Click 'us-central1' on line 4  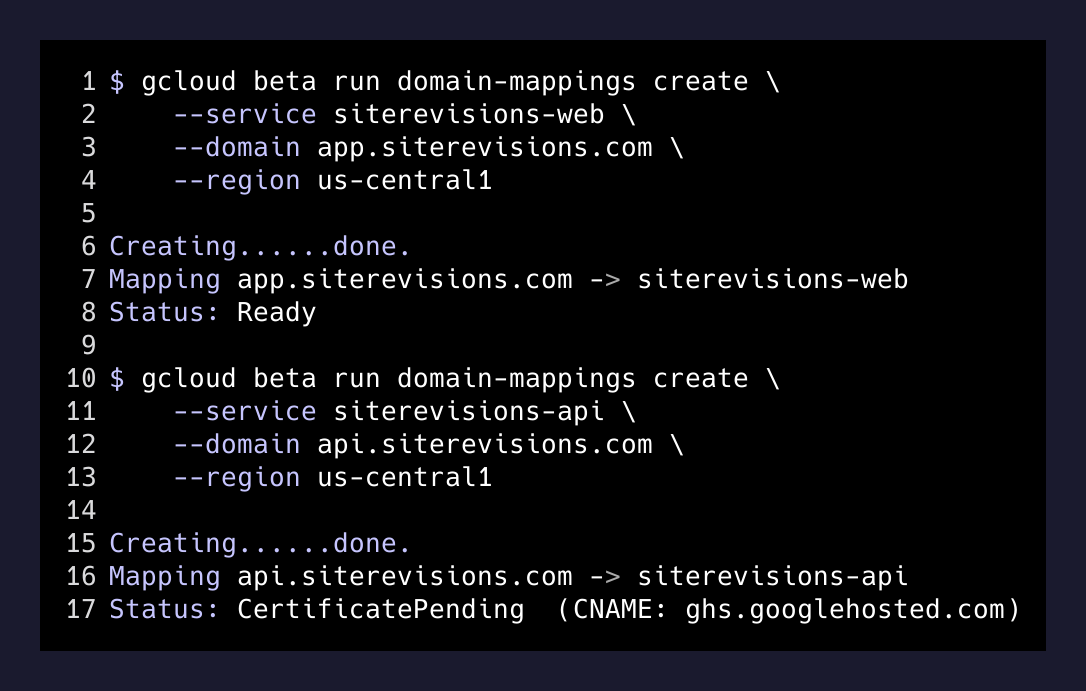click(x=404, y=181)
